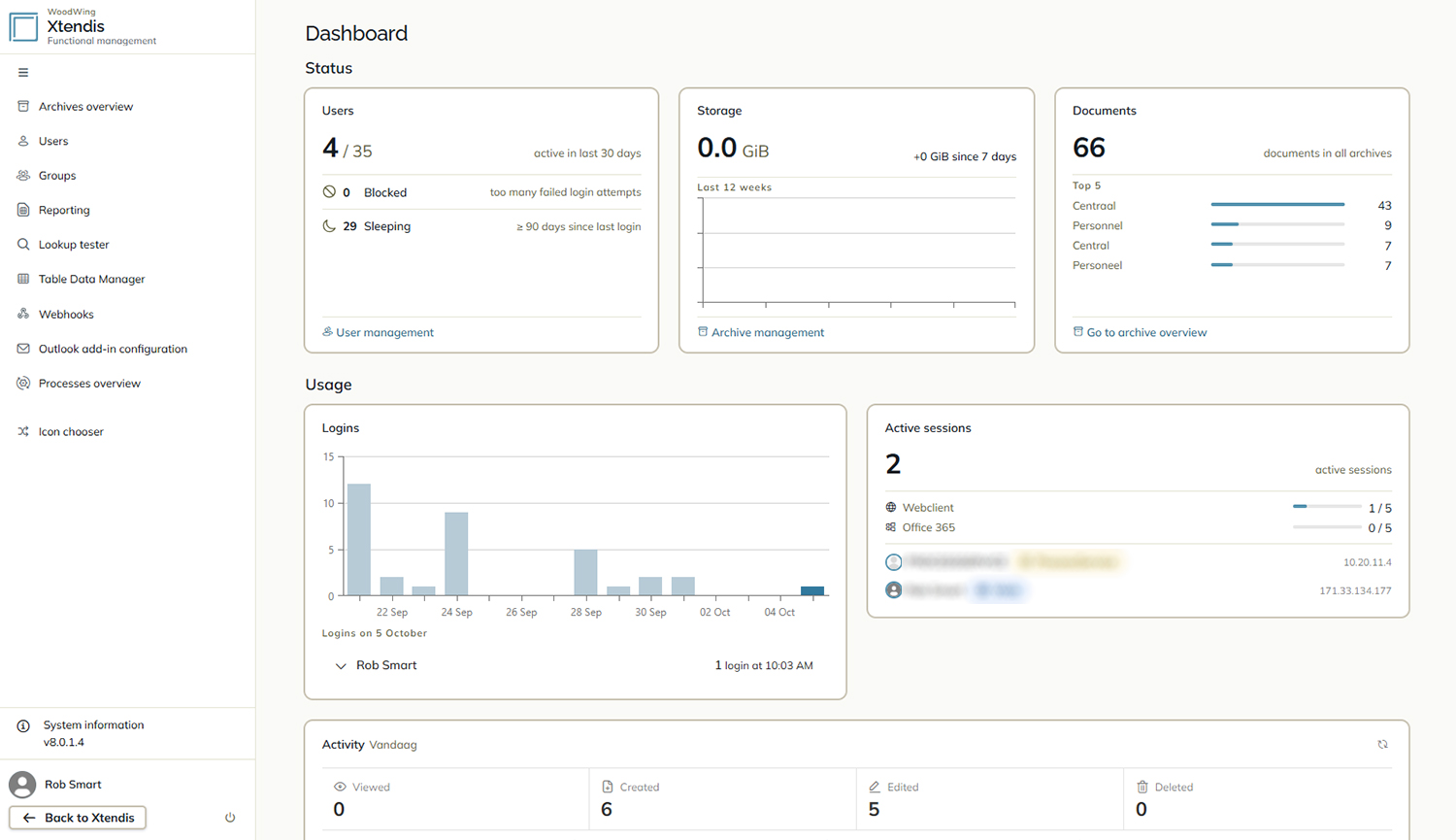Click the Centraal archive row
This screenshot has width=1456, height=840.
point(1232,205)
